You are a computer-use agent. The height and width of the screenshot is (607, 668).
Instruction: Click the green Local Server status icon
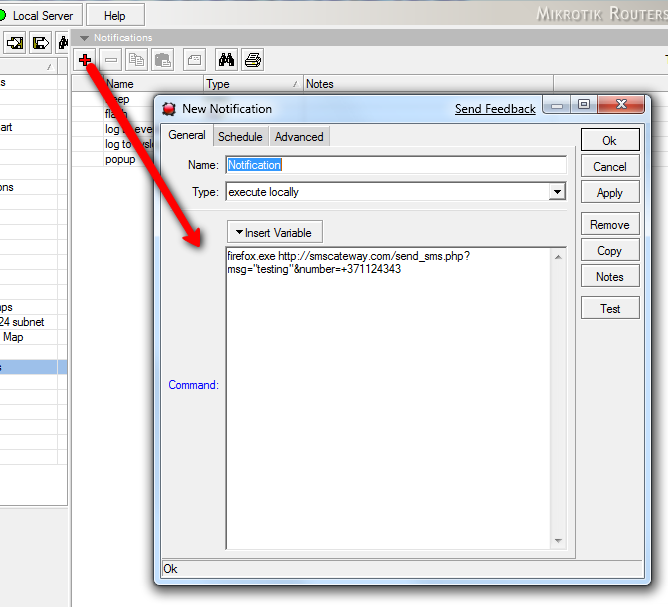tap(2, 16)
